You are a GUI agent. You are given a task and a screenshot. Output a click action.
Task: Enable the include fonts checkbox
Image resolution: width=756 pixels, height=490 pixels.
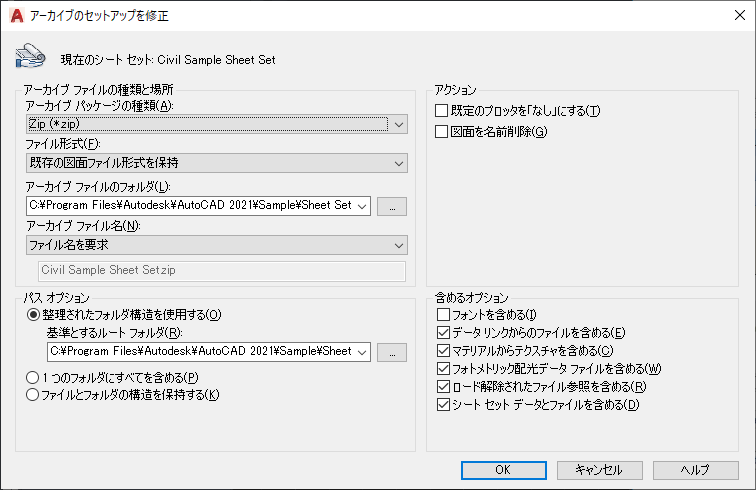[x=443, y=314]
